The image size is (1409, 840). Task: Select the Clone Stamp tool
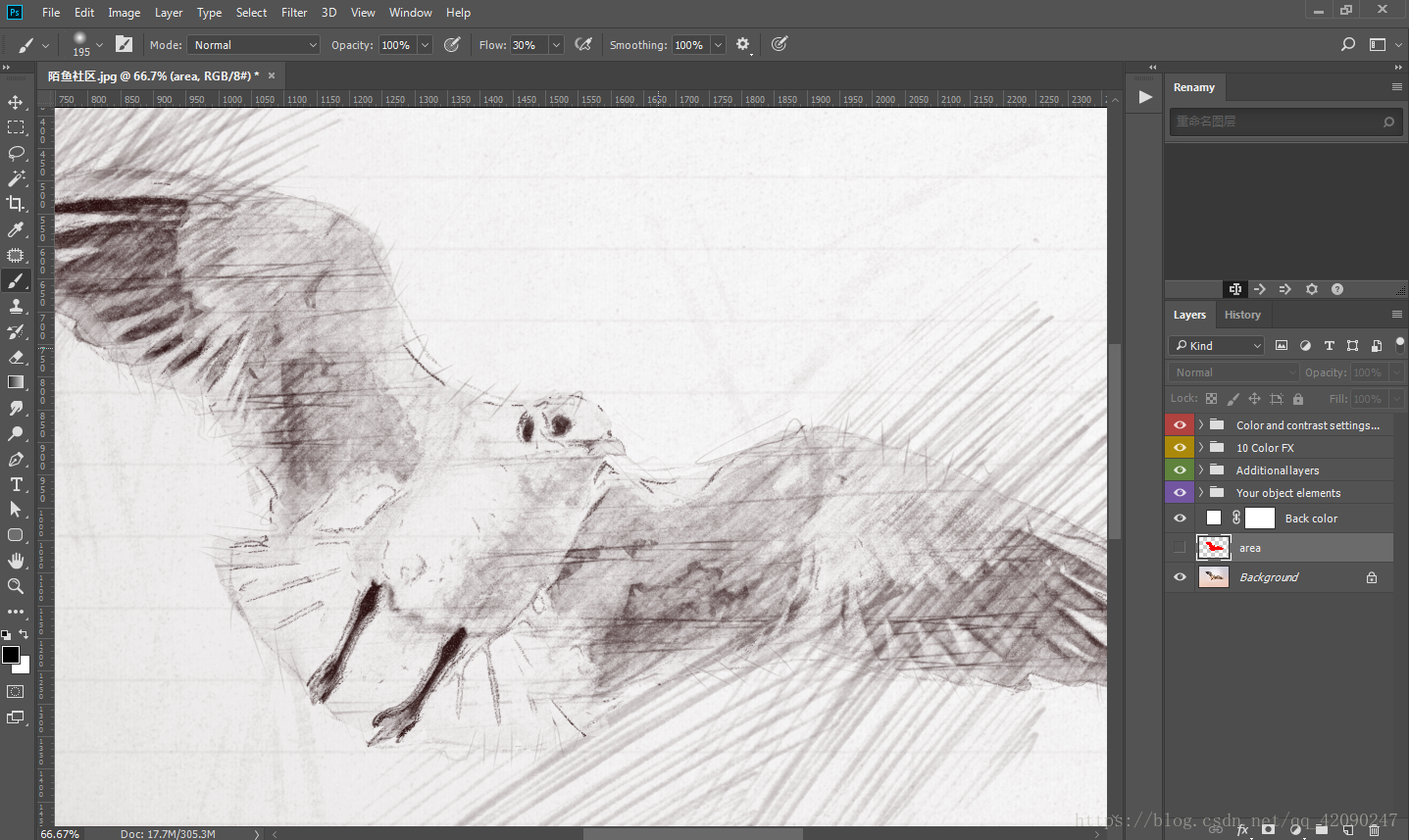(x=16, y=307)
